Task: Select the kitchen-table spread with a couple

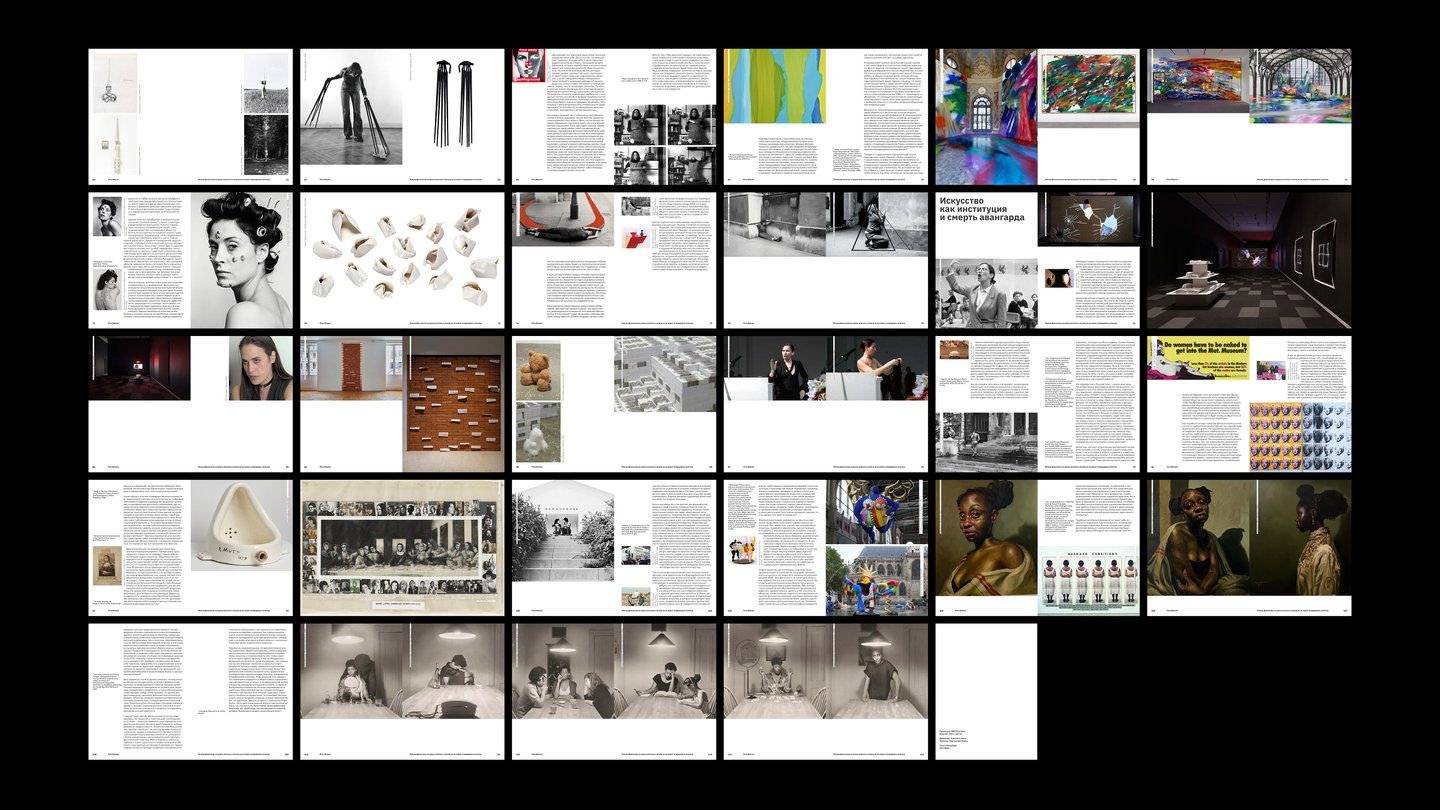Action: [402, 692]
